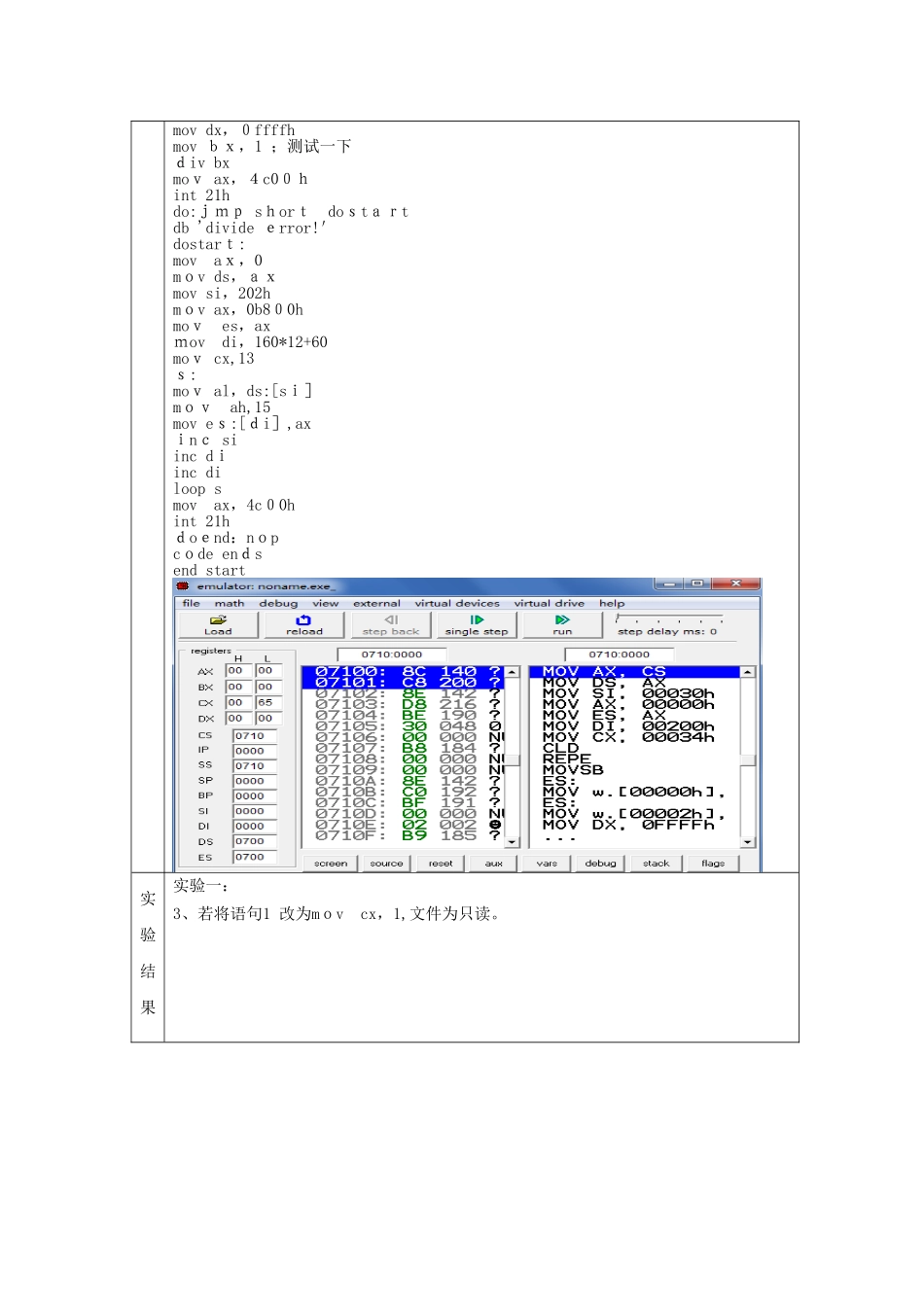Select the MOVSB instruction line
This screenshot has width=924, height=1307.
634,770
